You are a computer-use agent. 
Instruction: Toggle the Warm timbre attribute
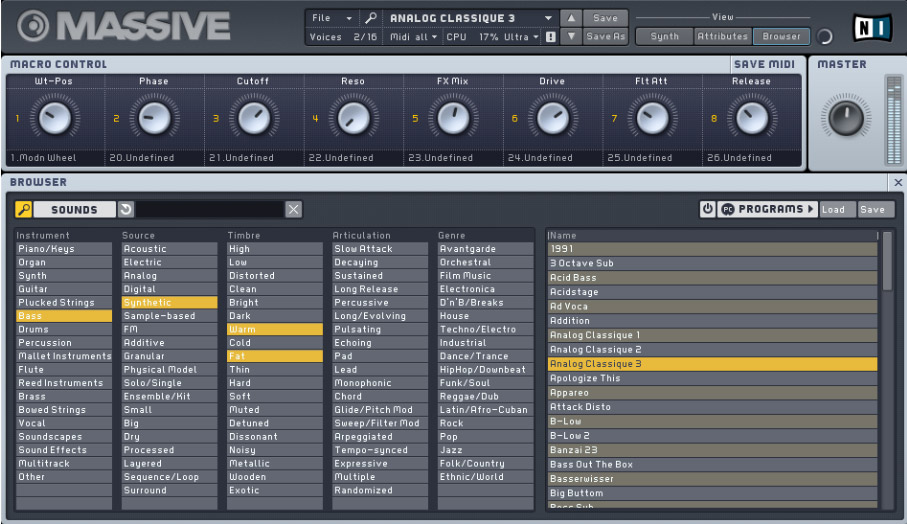tap(275, 329)
